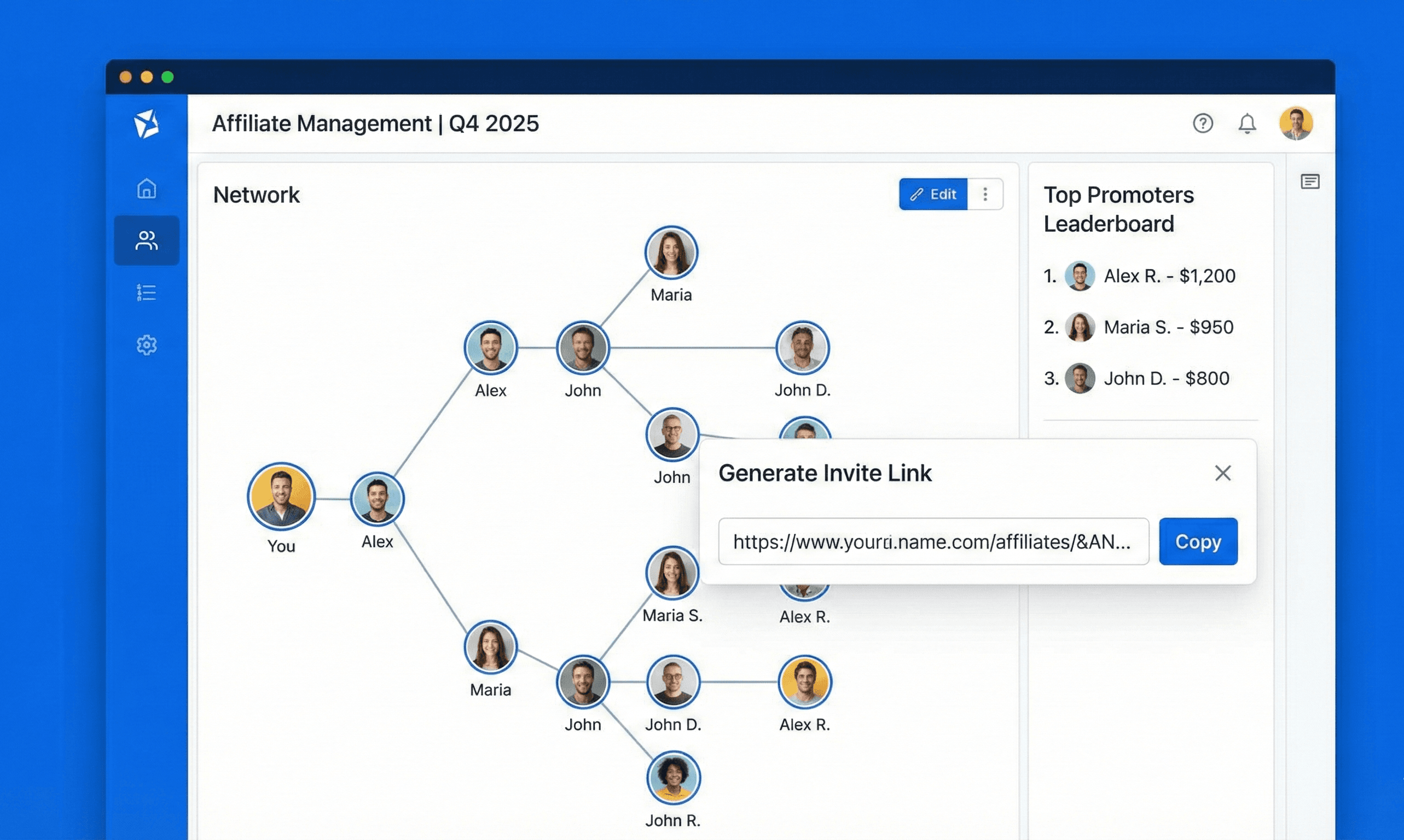
Task: Click the Edit button in Network panel
Action: pyautogui.click(x=933, y=194)
